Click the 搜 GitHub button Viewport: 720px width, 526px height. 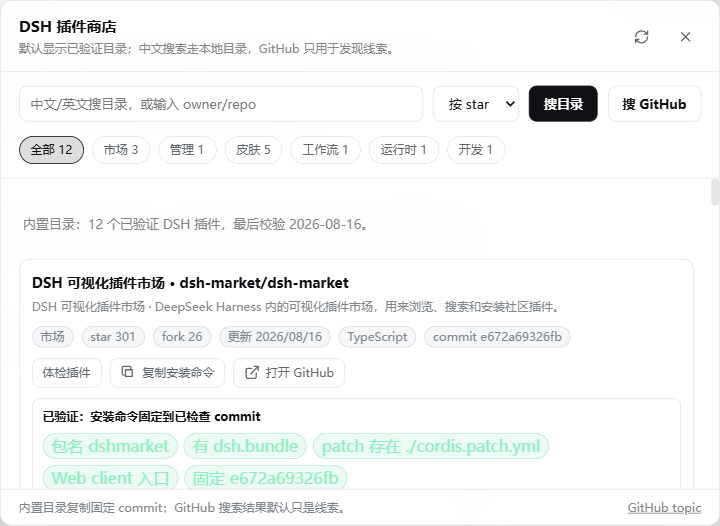(654, 104)
